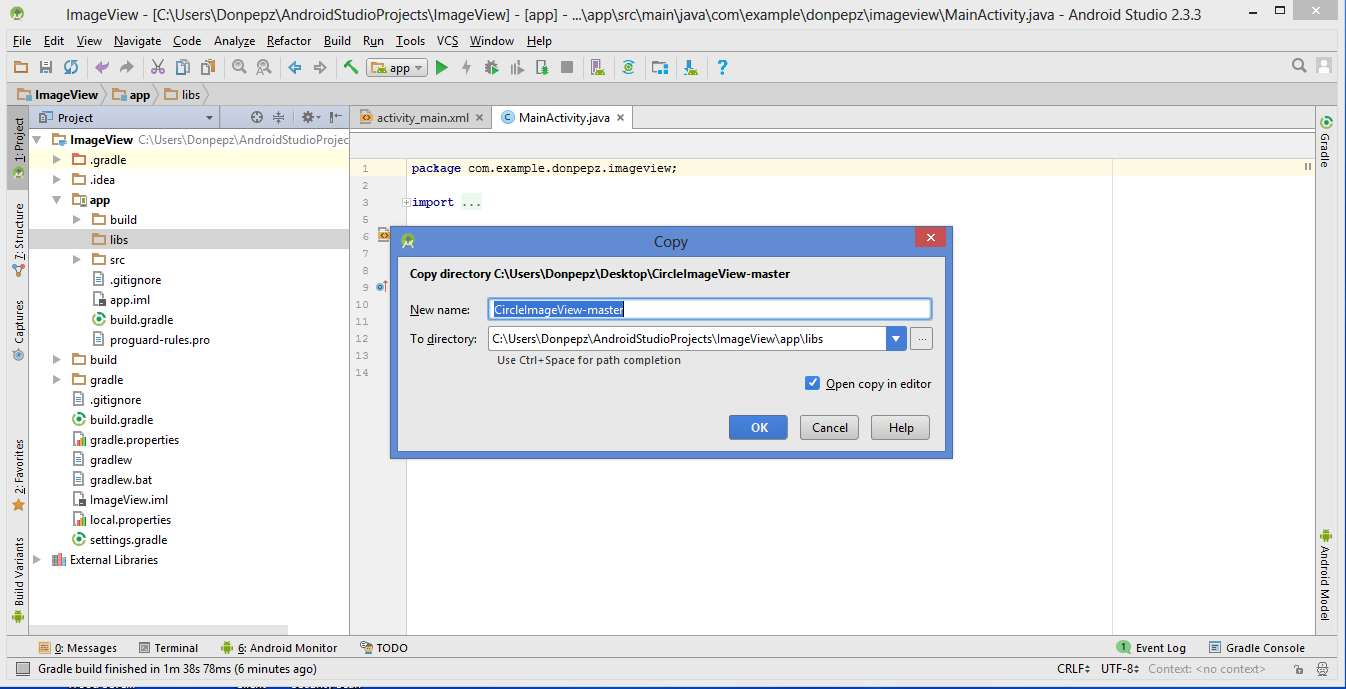This screenshot has width=1346, height=689.
Task: Open the Project Structure icon
Action: (659, 67)
